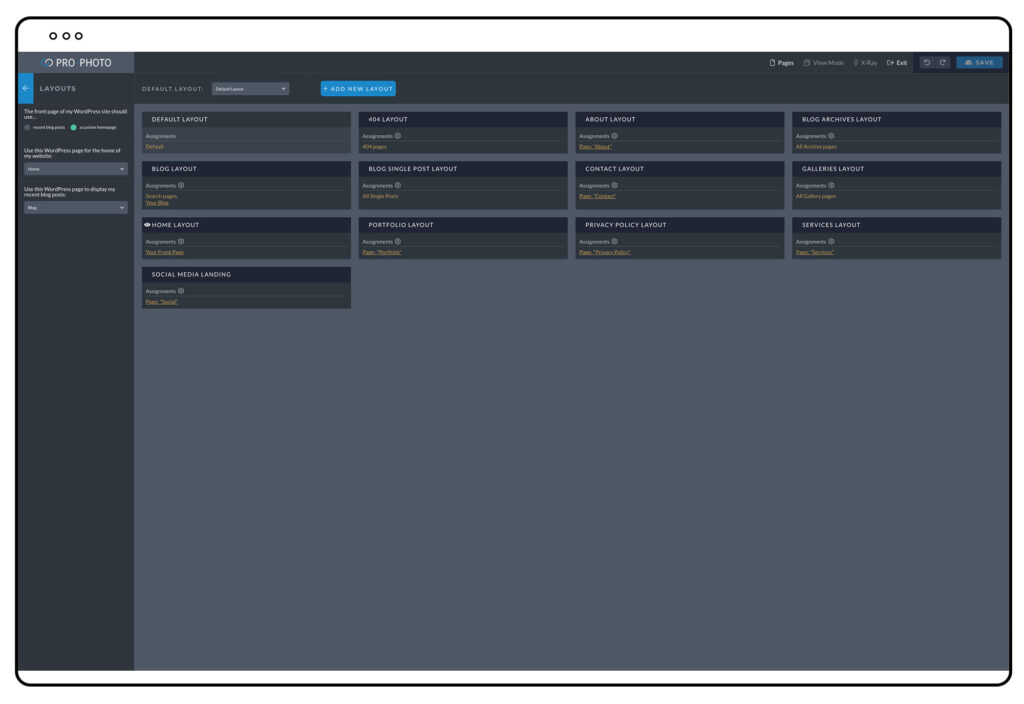Image resolution: width=1024 pixels, height=704 pixels.
Task: Click the ProPhoto logo
Action: (x=77, y=63)
